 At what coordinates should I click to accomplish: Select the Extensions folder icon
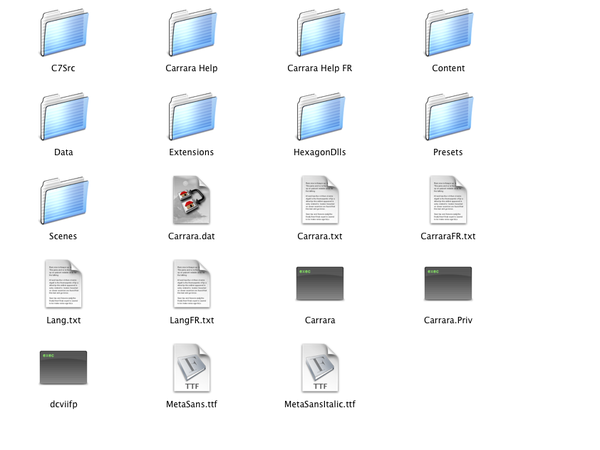pyautogui.click(x=192, y=116)
